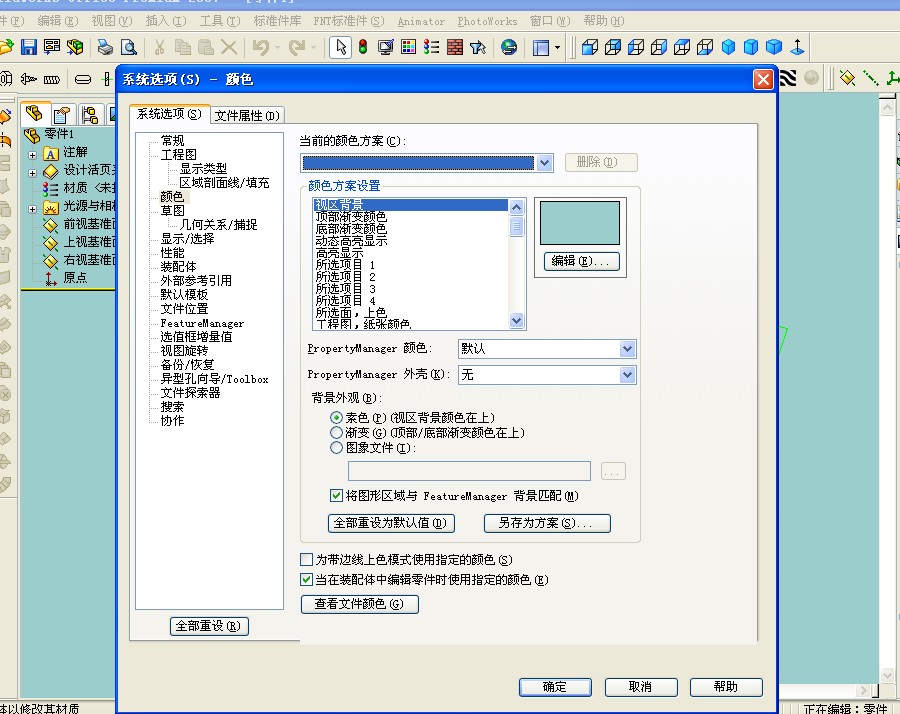Open the 插入 menu
Image resolution: width=900 pixels, height=714 pixels.
pyautogui.click(x=166, y=21)
